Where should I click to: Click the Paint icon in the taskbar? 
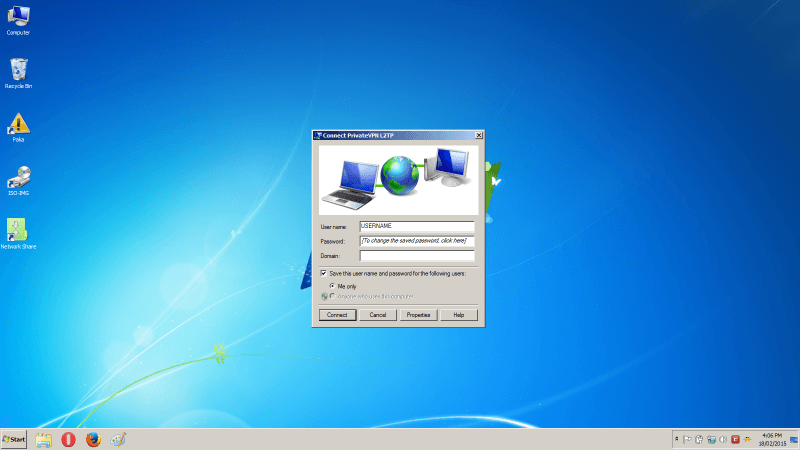coord(118,439)
